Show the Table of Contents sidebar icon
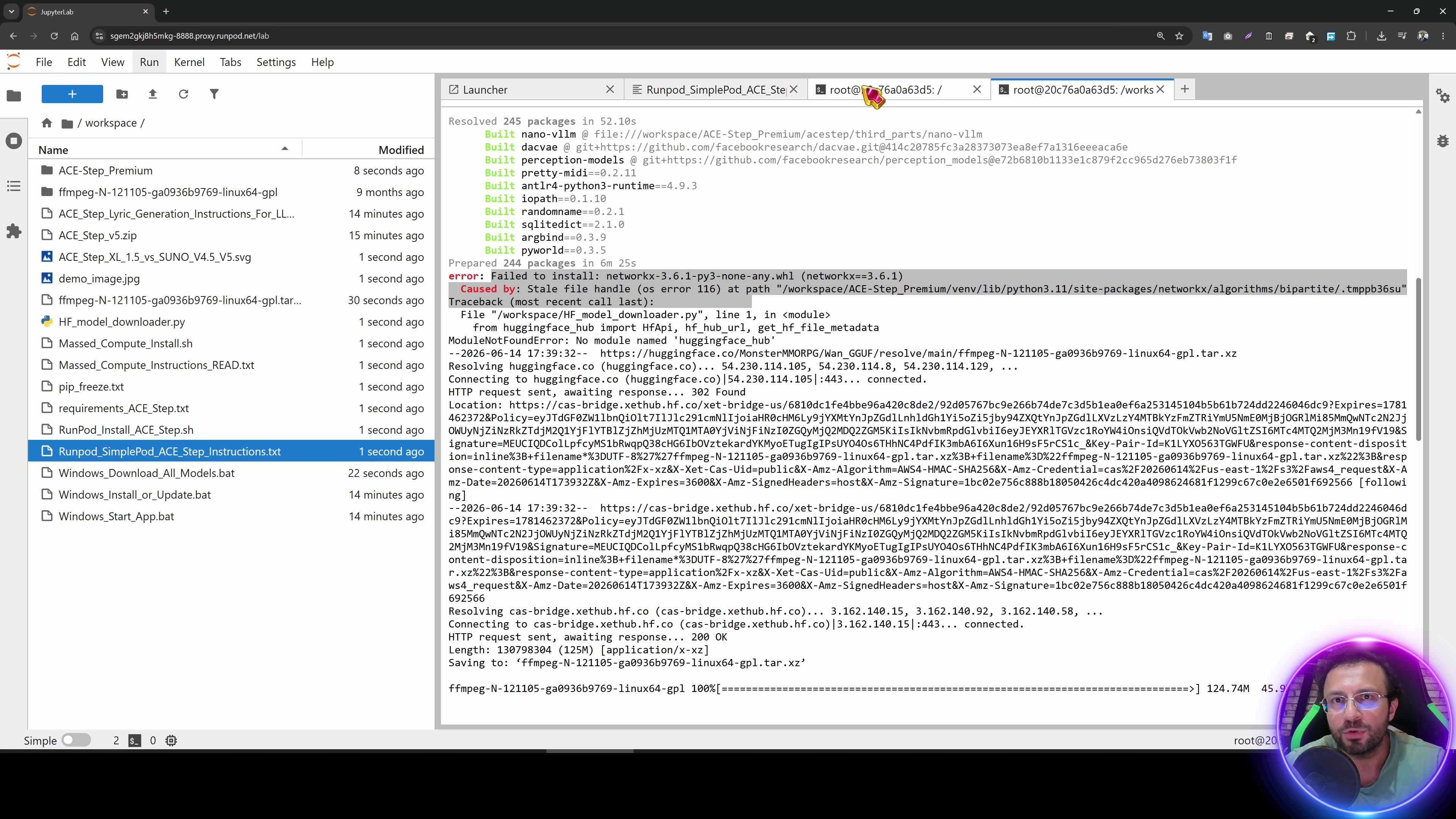 click(14, 186)
